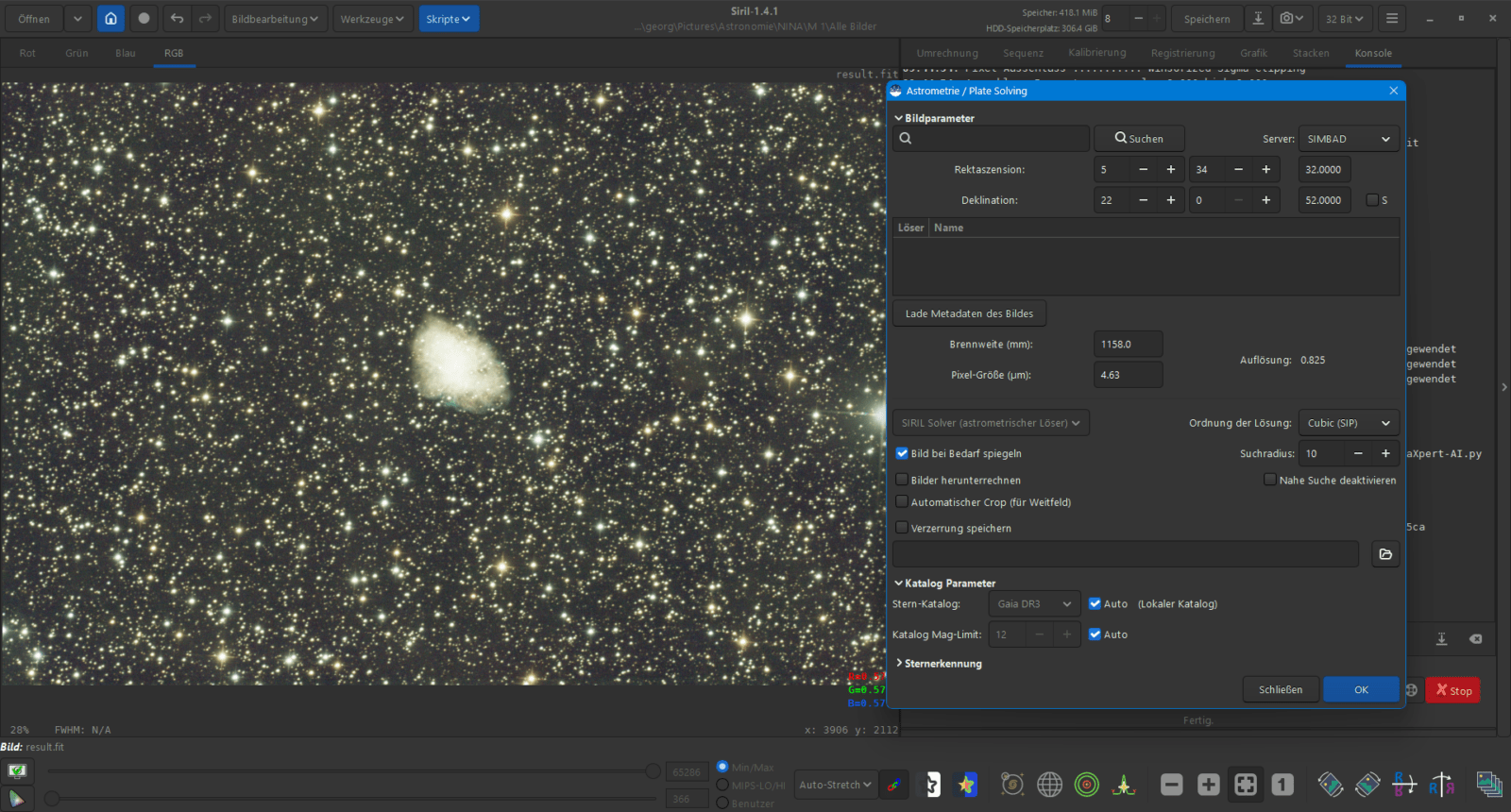The image size is (1511, 812).
Task: Click OK in the Plate Solving dialog
Action: click(x=1360, y=689)
